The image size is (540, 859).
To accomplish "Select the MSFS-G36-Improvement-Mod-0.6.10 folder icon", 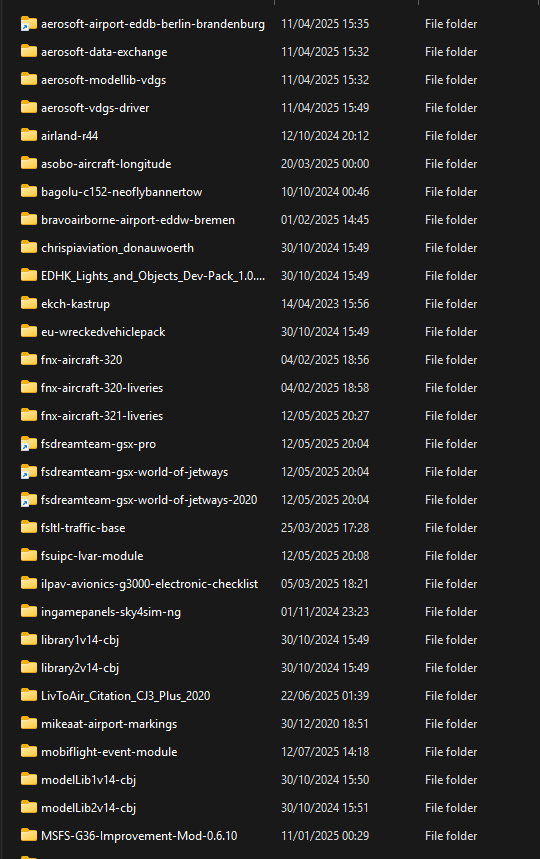I will [28, 835].
